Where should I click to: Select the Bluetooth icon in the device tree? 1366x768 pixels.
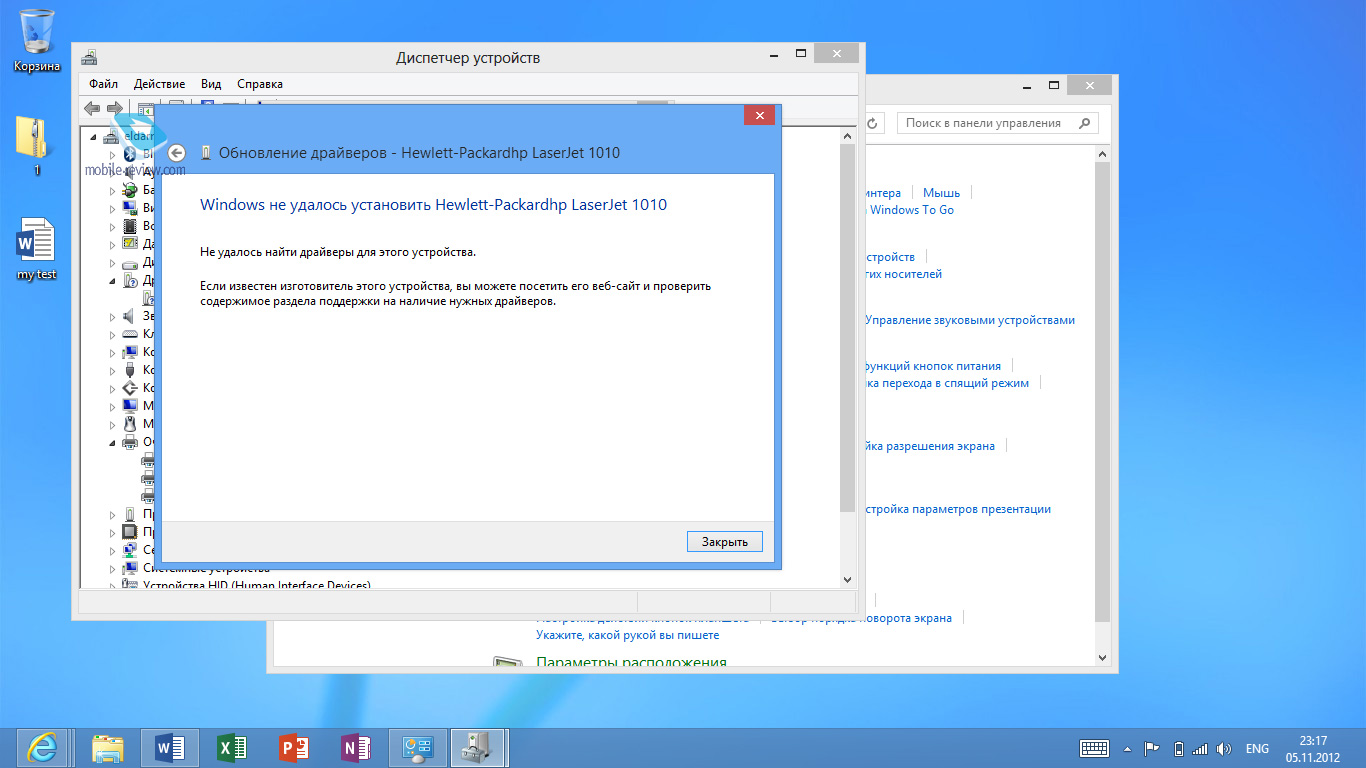tap(130, 154)
